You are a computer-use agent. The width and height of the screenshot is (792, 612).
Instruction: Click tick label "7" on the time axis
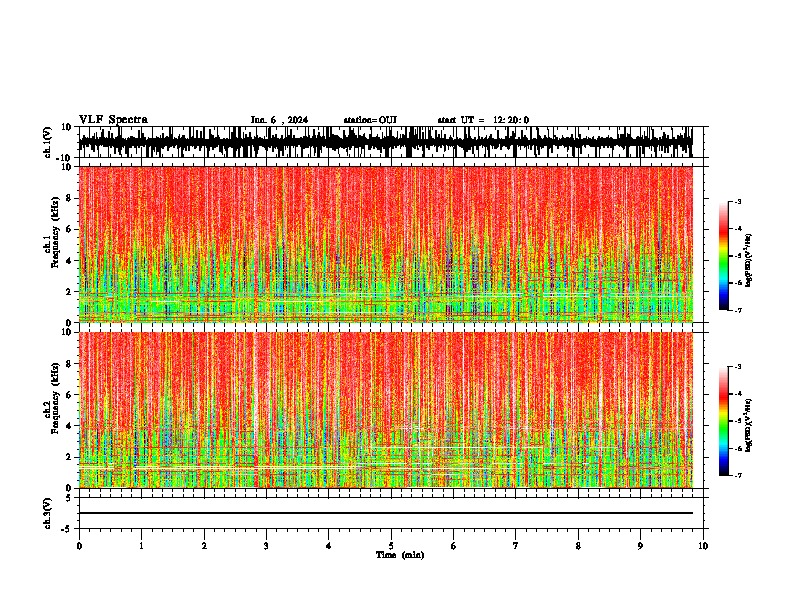click(x=516, y=546)
